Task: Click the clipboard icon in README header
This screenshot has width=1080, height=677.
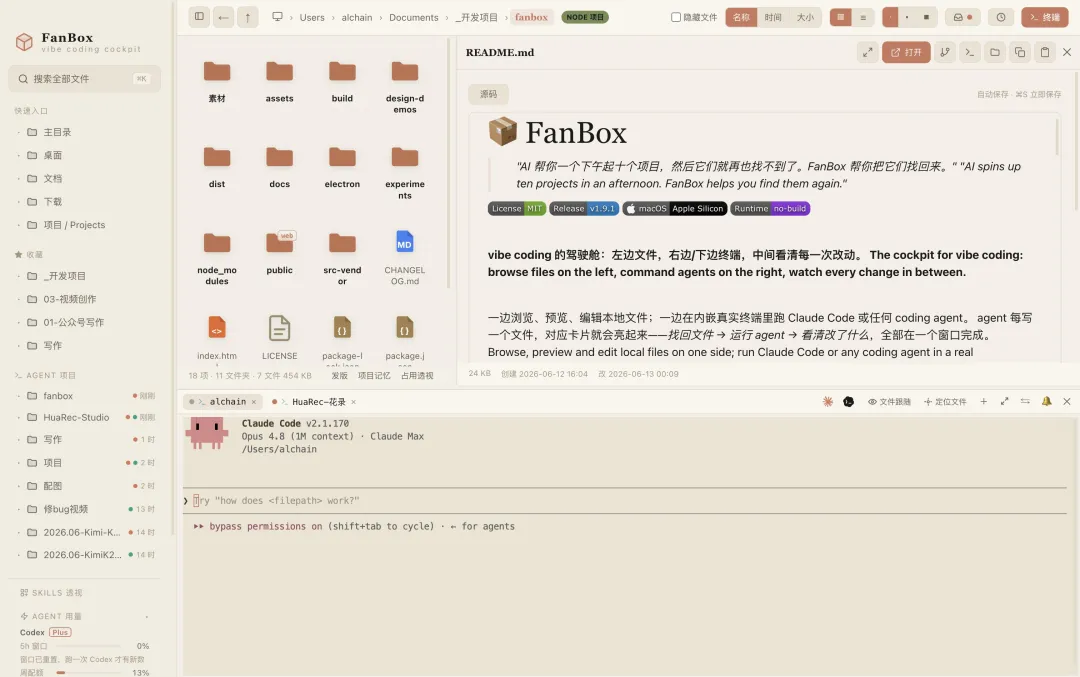Action: 1045,52
